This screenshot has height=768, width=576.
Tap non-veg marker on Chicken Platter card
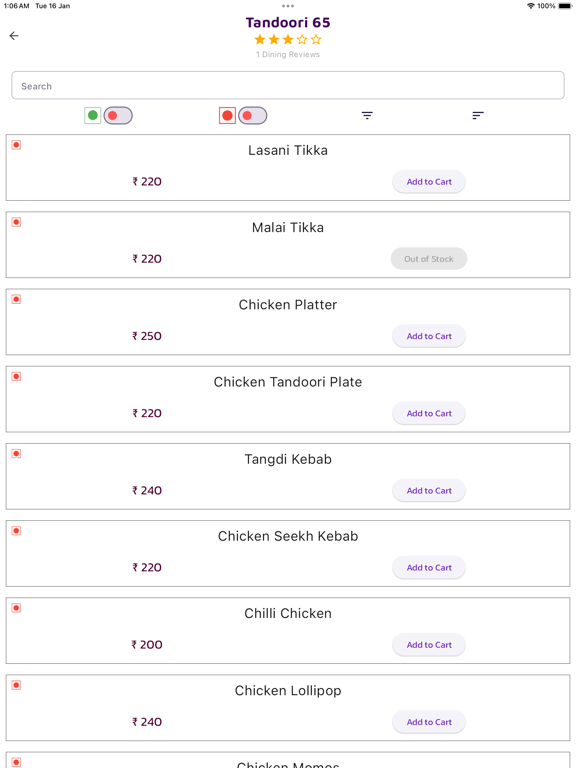(16, 299)
